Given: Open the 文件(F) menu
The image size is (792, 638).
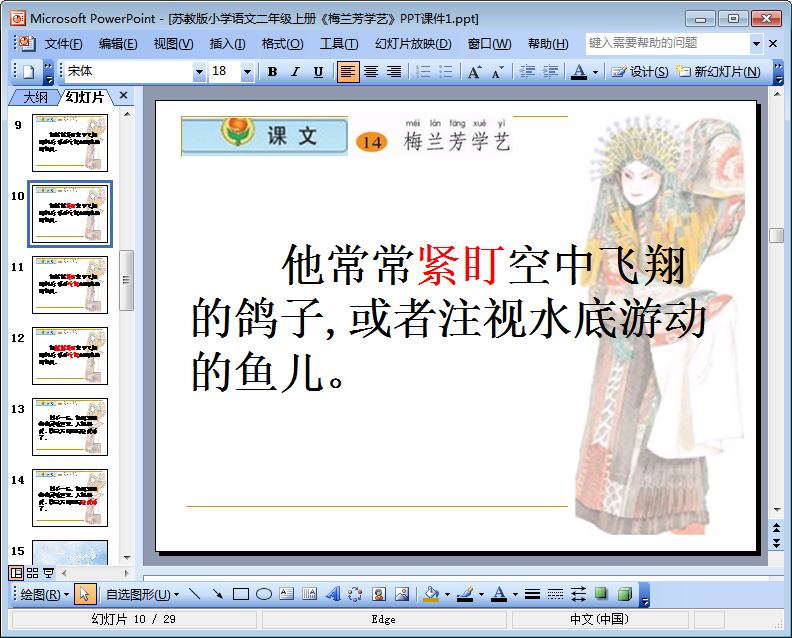Looking at the screenshot, I should 63,44.
